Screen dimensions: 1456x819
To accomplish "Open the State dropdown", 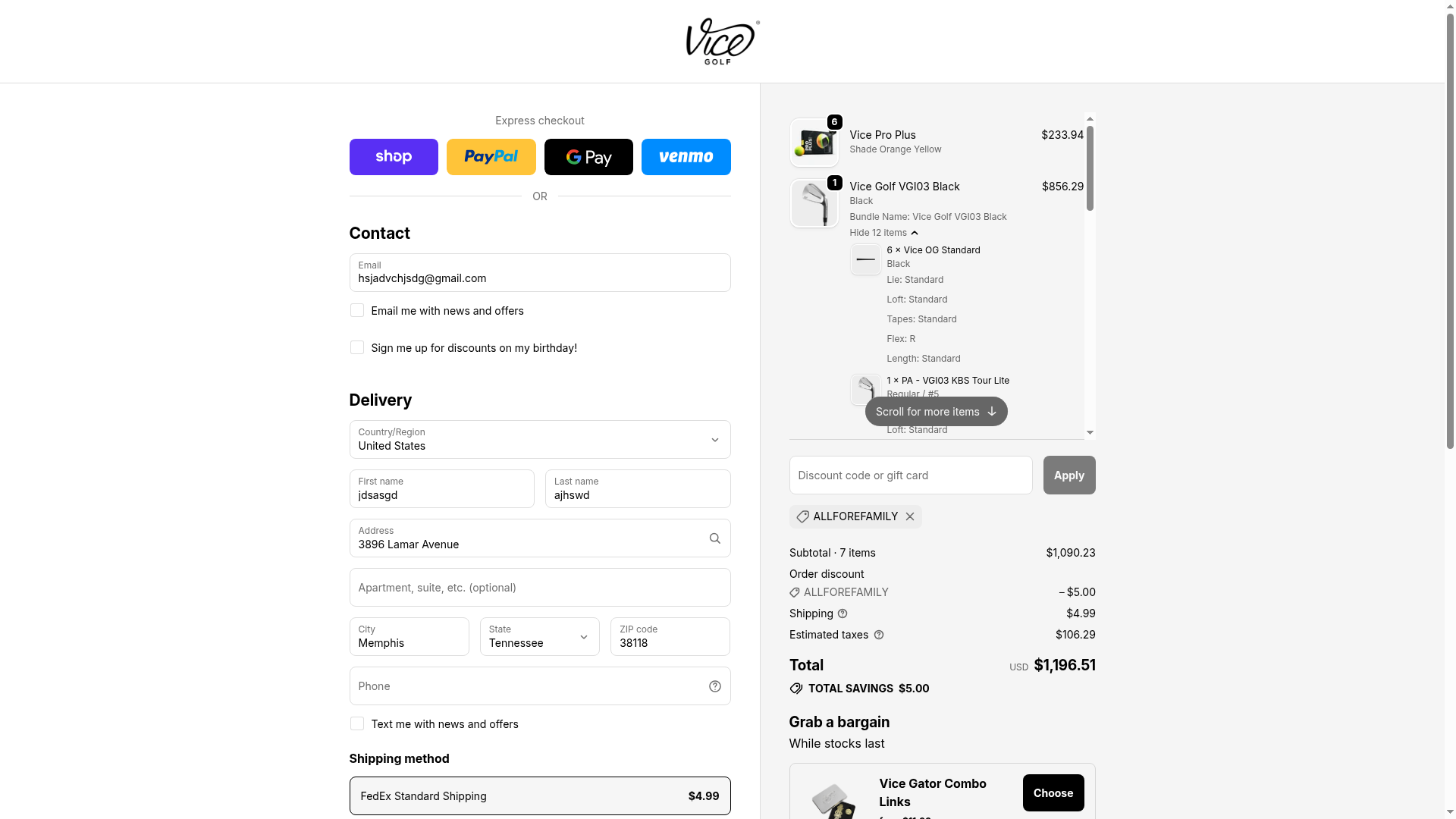I will click(x=539, y=637).
